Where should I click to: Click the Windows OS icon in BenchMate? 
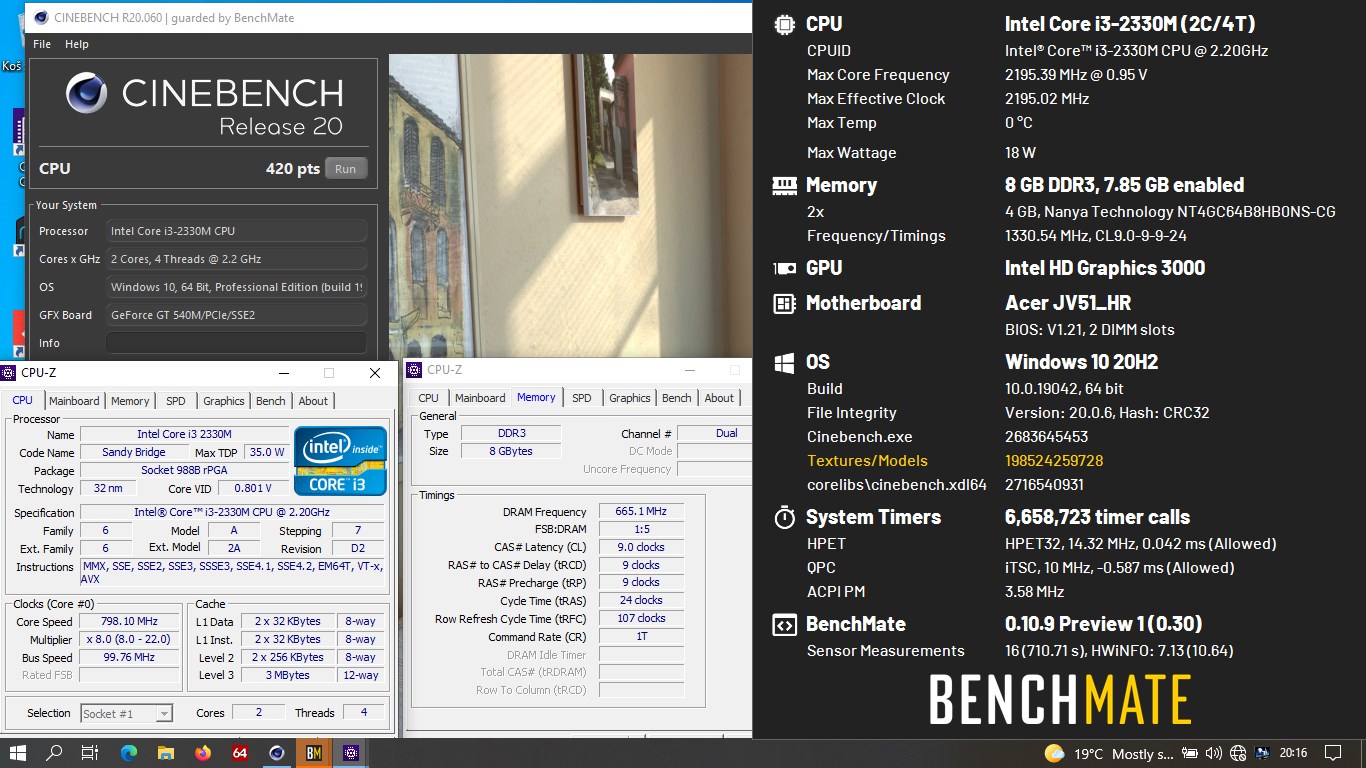[x=785, y=362]
